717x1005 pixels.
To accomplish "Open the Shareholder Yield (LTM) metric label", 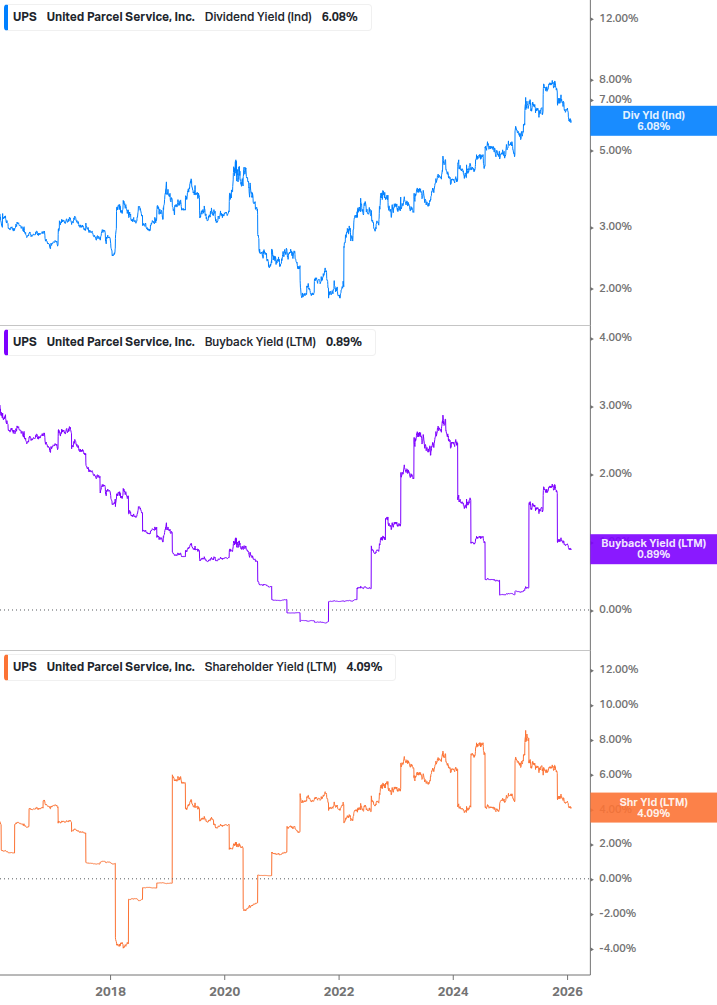I will pos(270,666).
